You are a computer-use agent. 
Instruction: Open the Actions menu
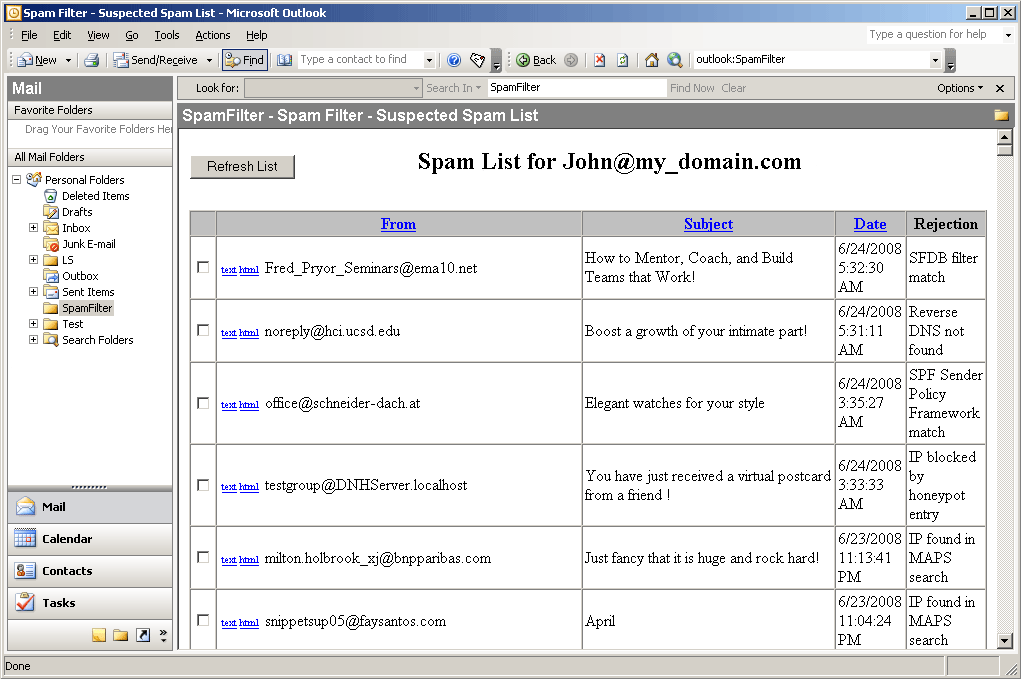(212, 35)
